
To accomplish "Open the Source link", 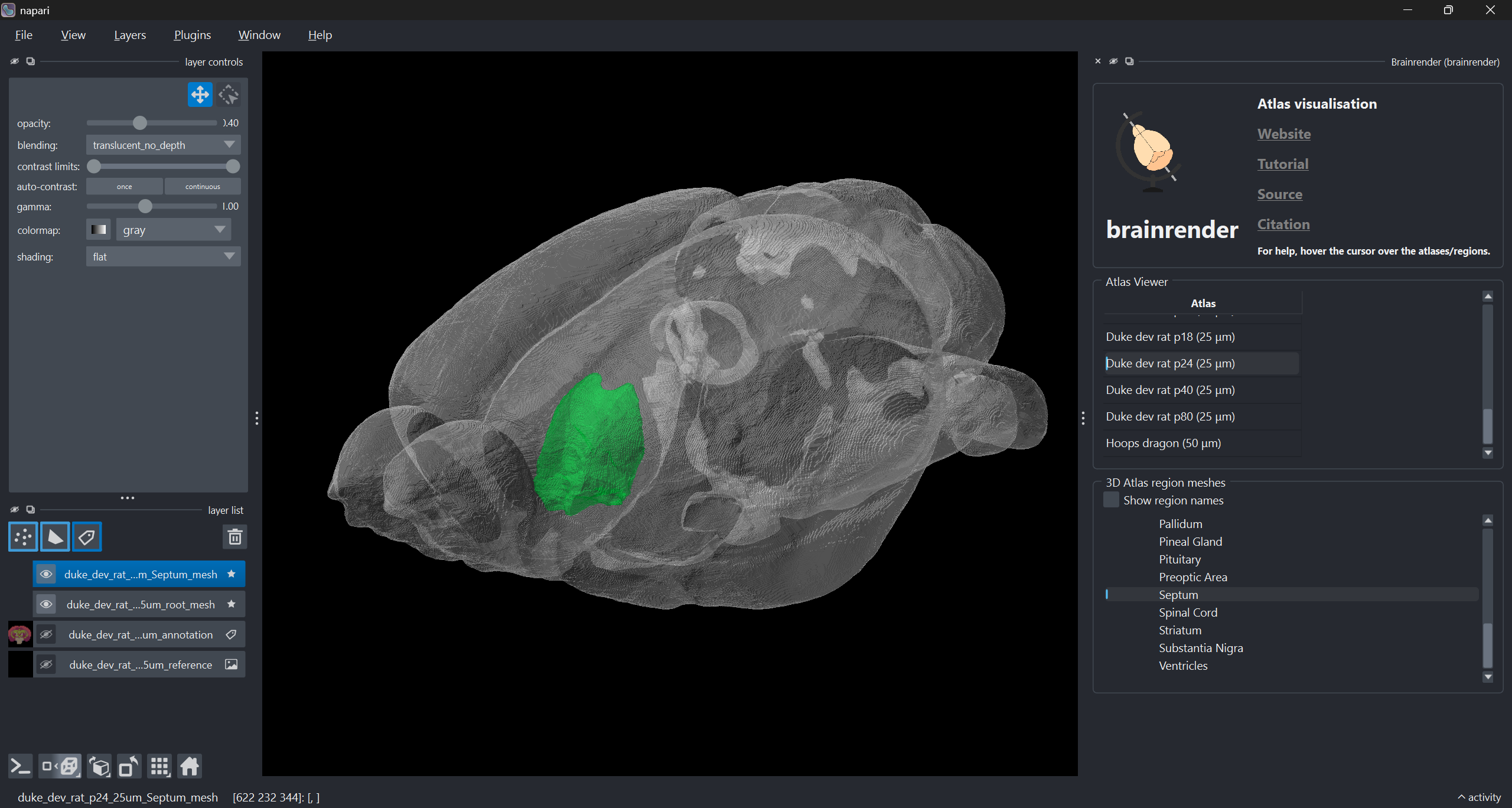I will tap(1280, 194).
